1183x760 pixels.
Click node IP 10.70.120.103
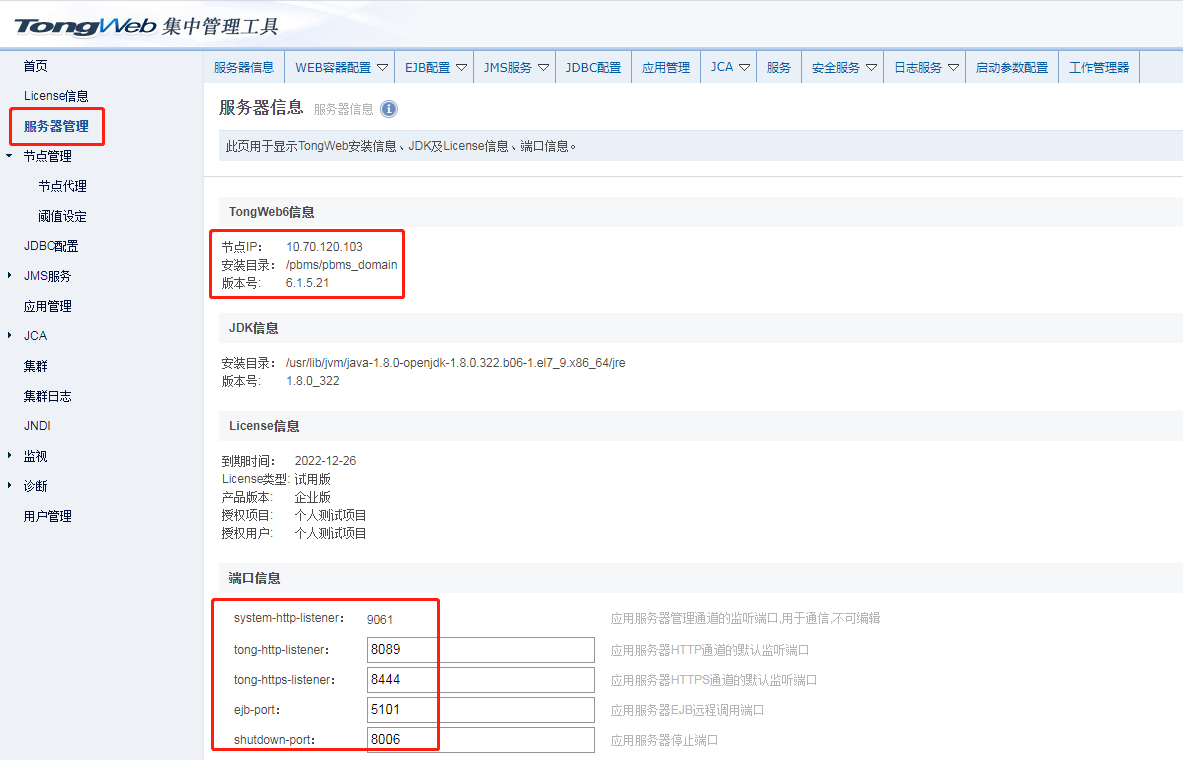pyautogui.click(x=324, y=247)
